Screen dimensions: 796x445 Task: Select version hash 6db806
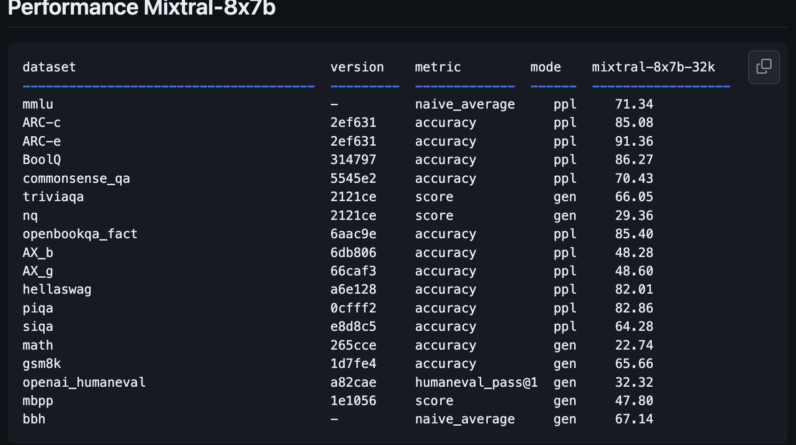tap(353, 253)
